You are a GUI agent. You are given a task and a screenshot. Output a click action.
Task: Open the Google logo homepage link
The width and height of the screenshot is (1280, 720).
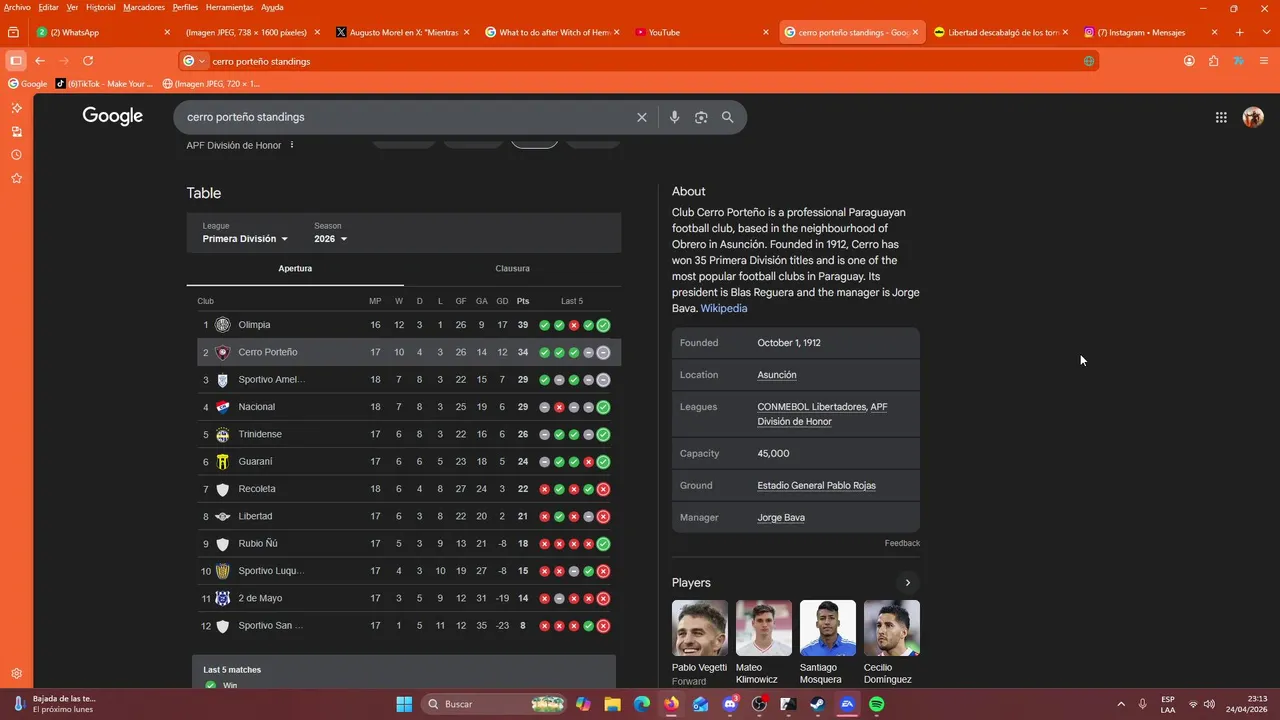pyautogui.click(x=112, y=116)
